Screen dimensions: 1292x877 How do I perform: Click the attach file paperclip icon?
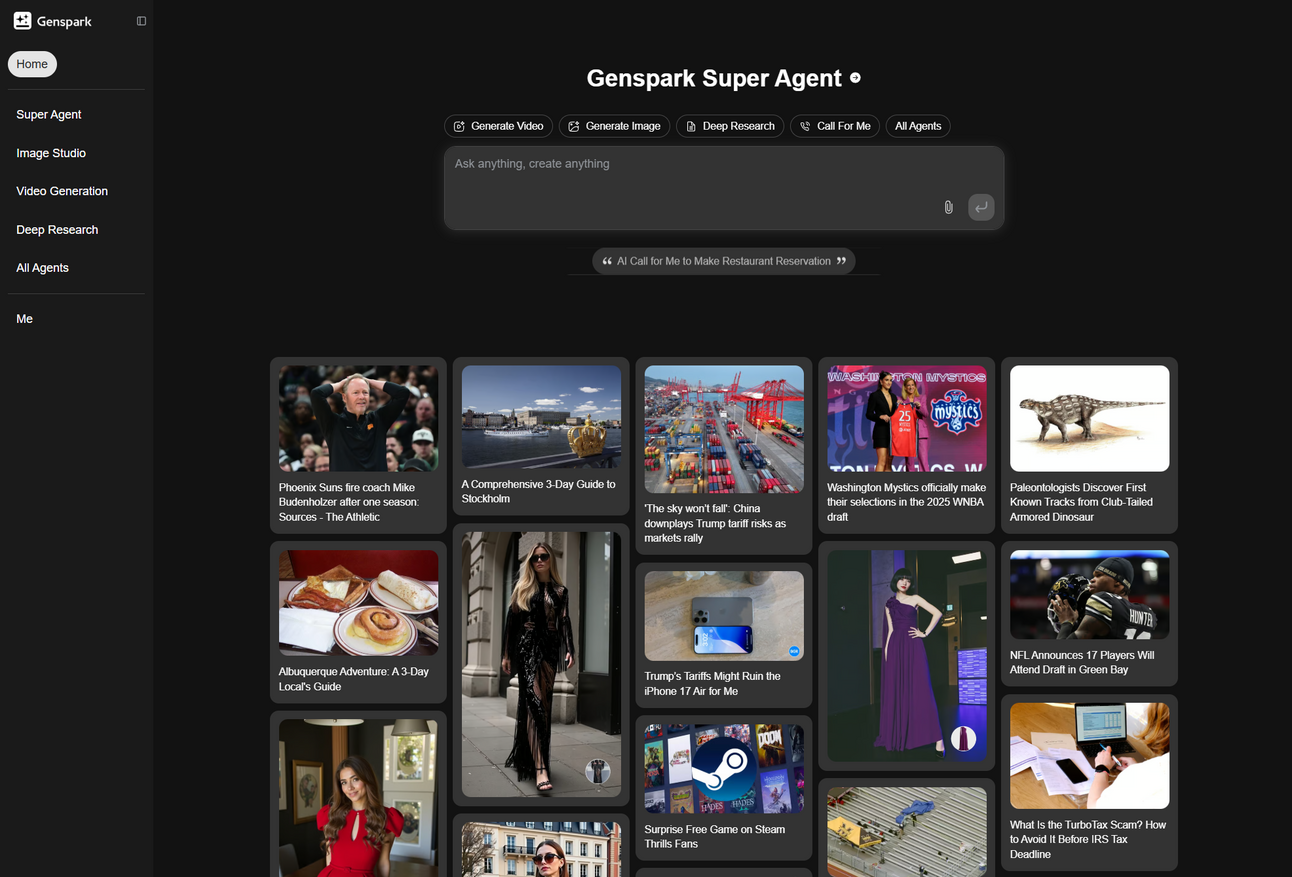pos(948,207)
